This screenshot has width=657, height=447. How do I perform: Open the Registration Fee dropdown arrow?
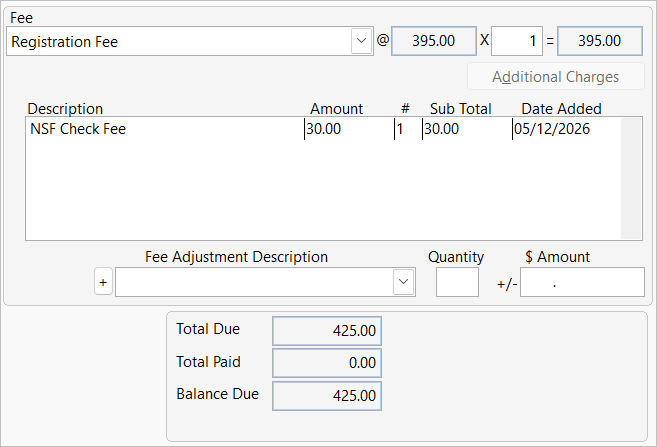[362, 41]
